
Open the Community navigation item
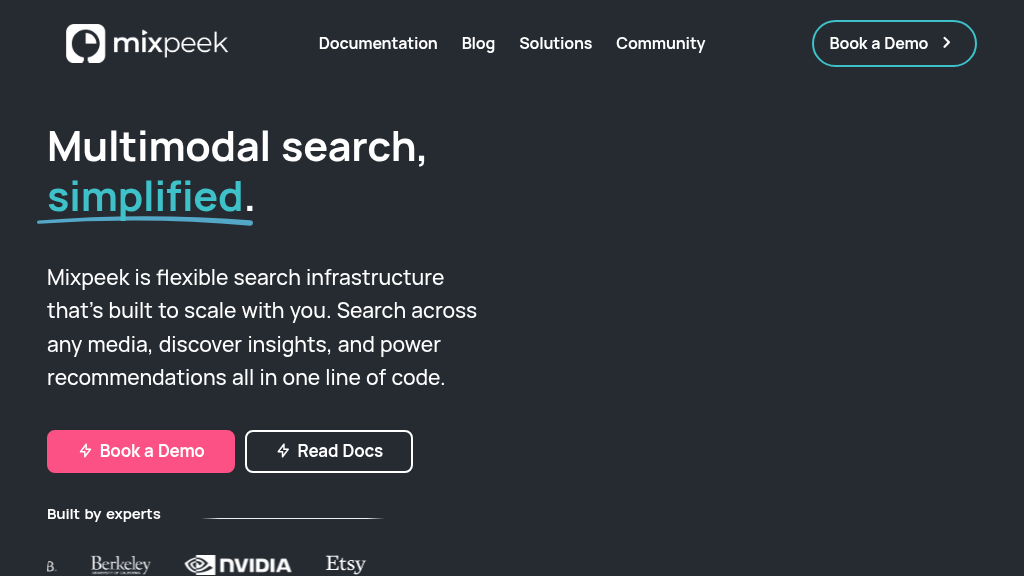(660, 43)
